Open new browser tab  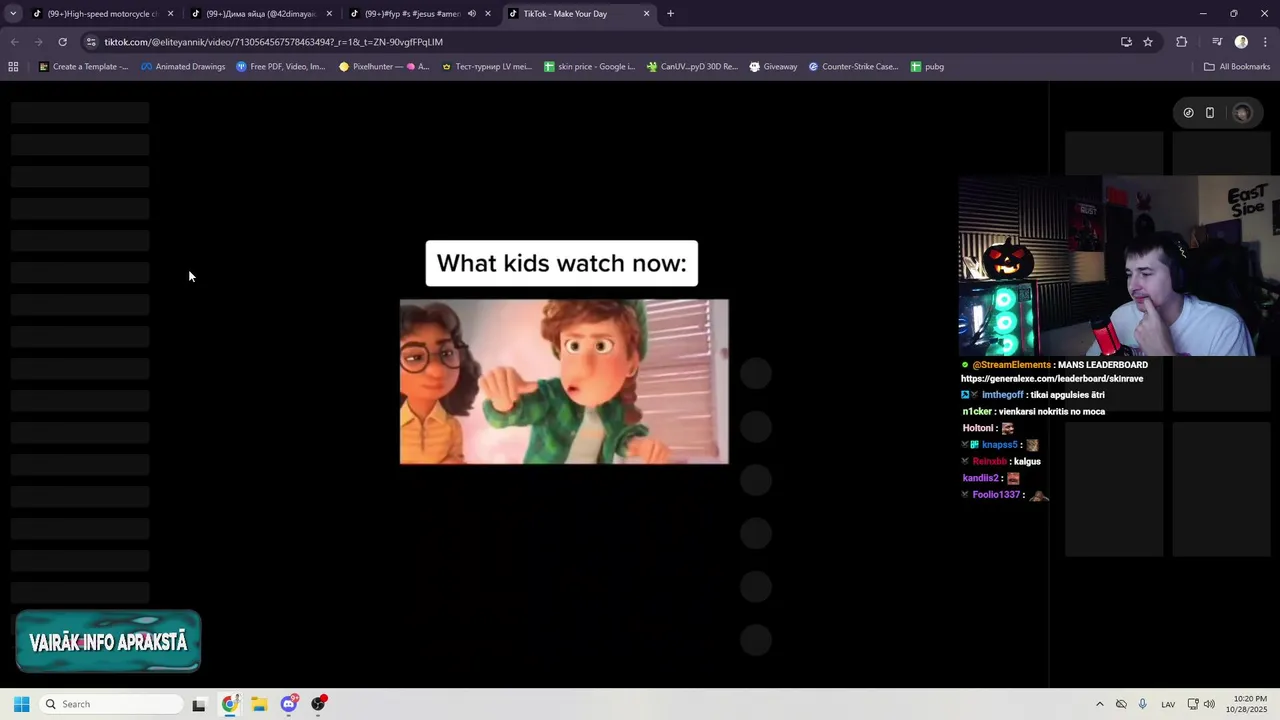[x=670, y=14]
